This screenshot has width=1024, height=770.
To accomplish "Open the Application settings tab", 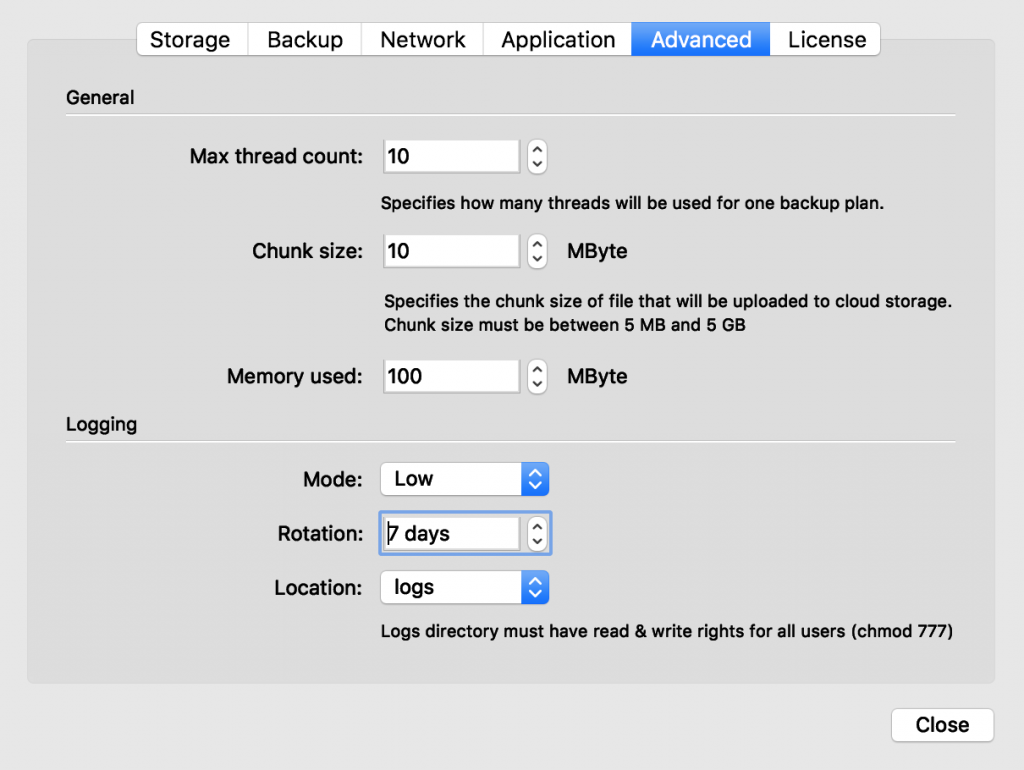I will [x=557, y=39].
